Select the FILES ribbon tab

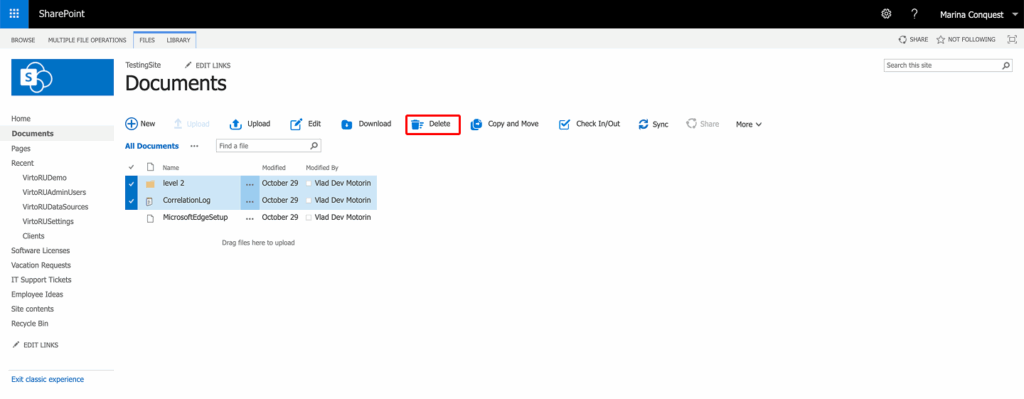pos(147,40)
